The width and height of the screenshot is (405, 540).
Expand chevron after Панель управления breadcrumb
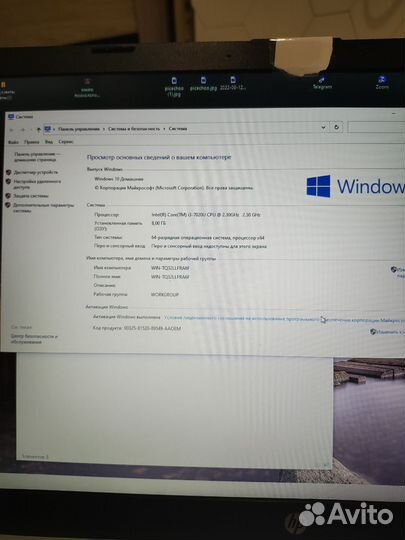104,129
